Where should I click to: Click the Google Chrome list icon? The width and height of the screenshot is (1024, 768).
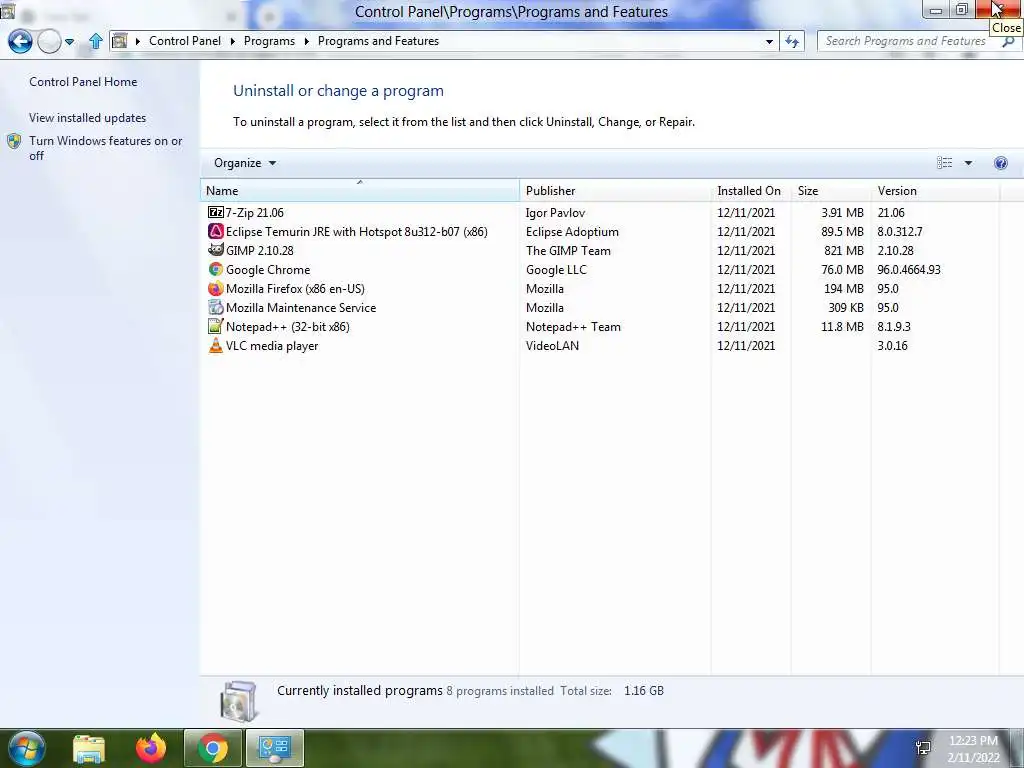click(x=216, y=269)
